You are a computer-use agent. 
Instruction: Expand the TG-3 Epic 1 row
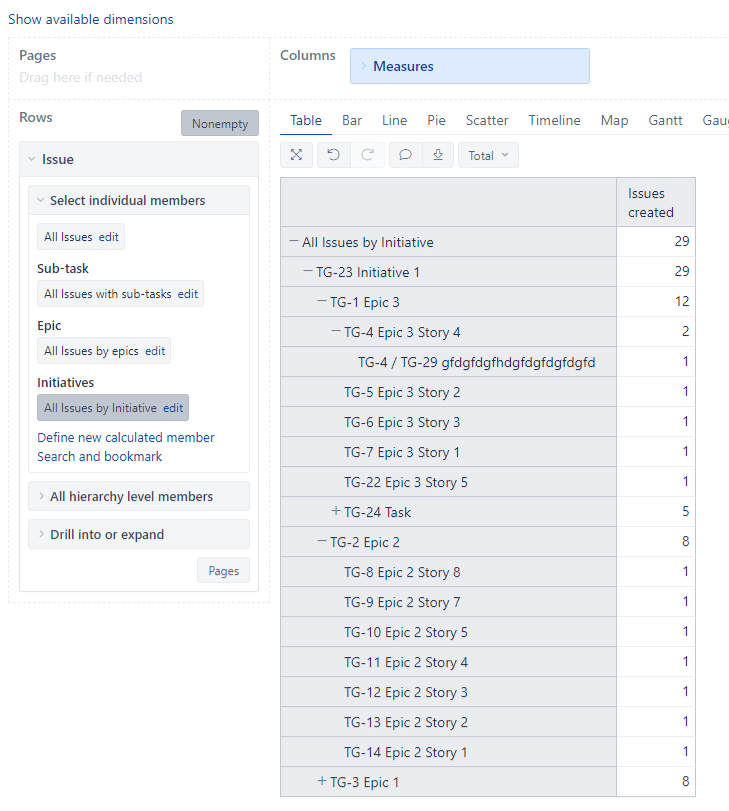tap(322, 782)
